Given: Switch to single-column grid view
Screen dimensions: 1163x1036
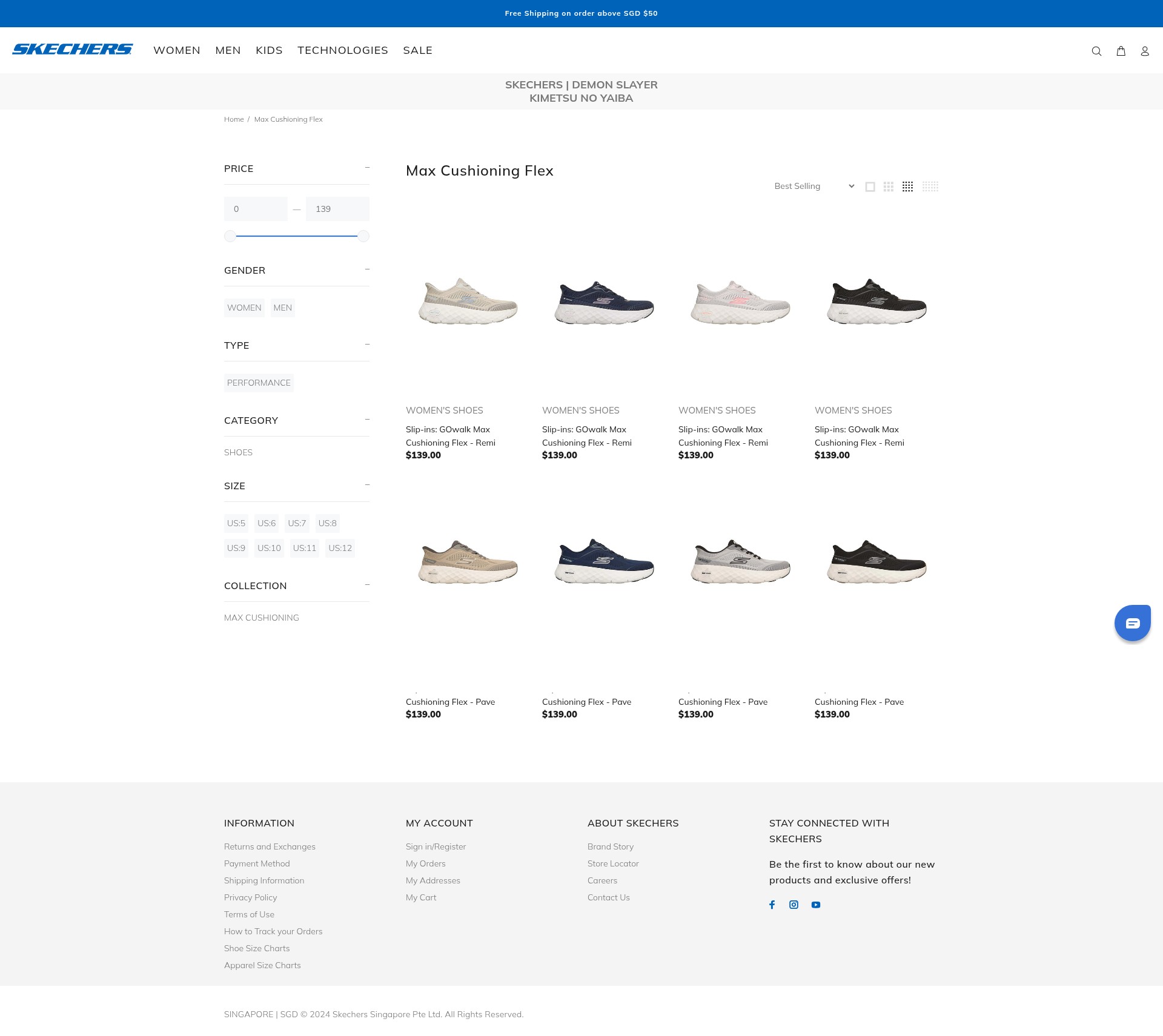Looking at the screenshot, I should pyautogui.click(x=870, y=187).
